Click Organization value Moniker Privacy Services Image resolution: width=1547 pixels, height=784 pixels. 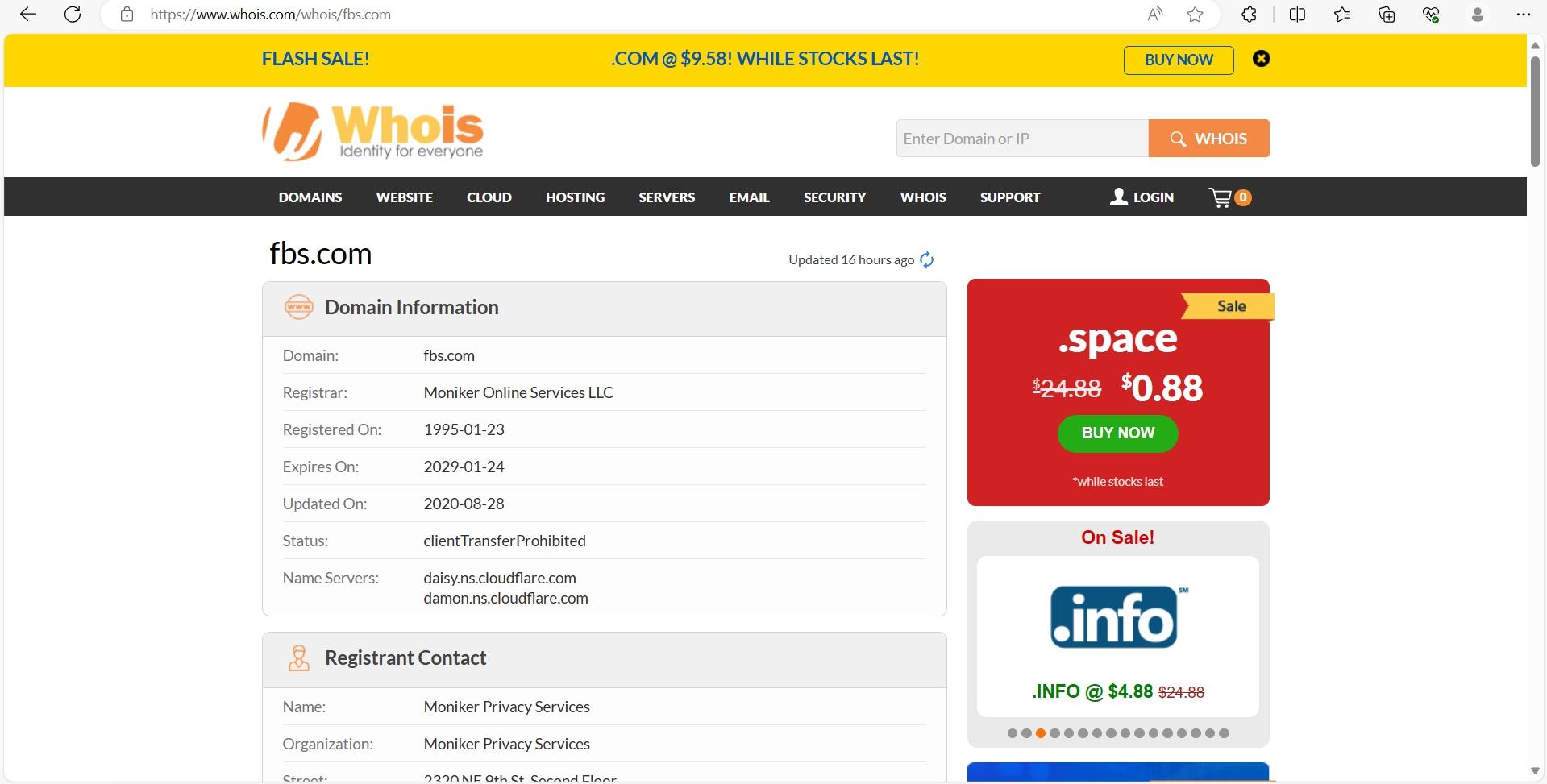point(507,744)
